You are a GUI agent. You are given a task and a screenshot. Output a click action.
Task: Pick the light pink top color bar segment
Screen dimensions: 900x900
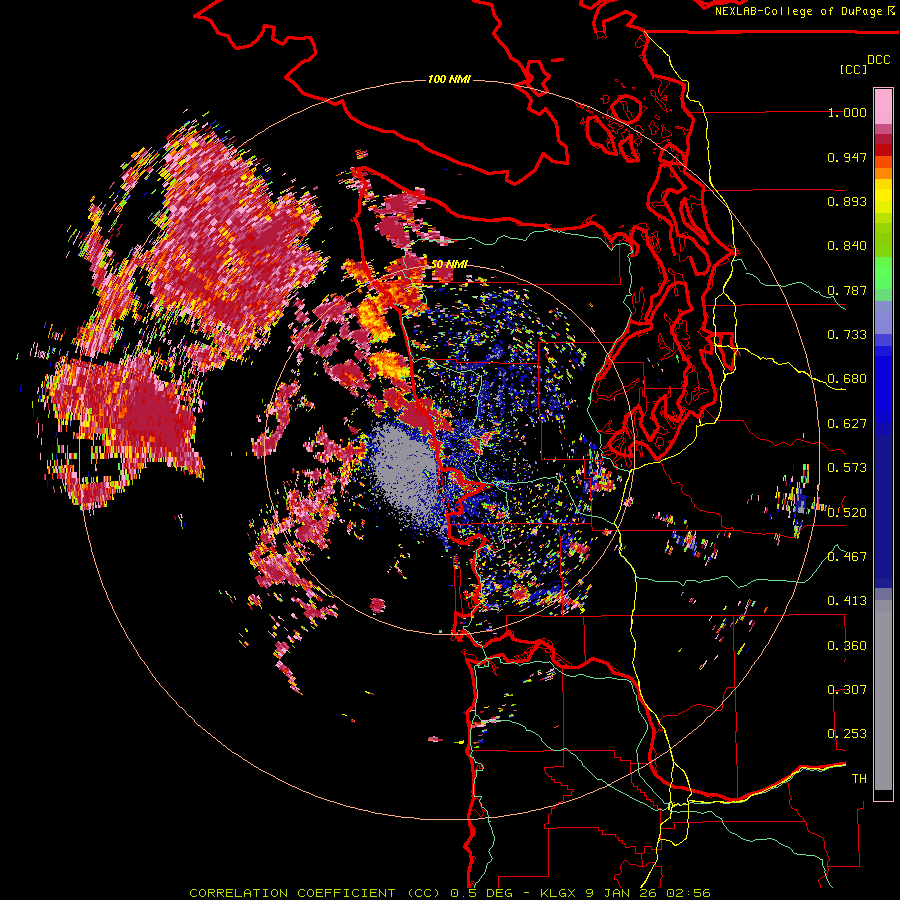pyautogui.click(x=883, y=107)
